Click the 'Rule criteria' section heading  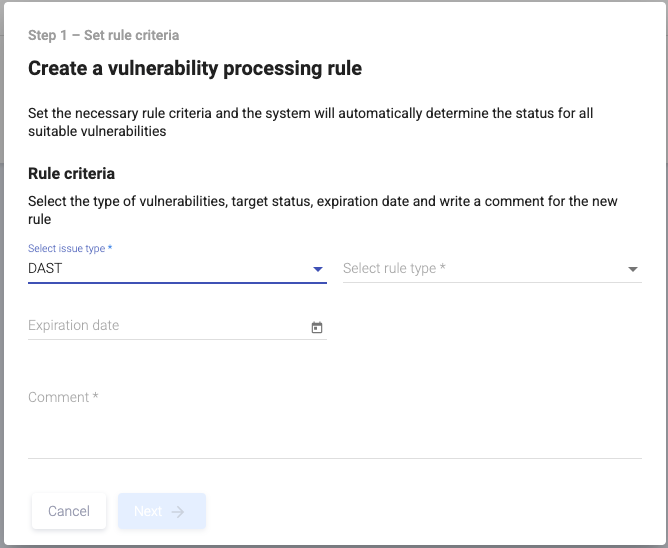coord(71,174)
